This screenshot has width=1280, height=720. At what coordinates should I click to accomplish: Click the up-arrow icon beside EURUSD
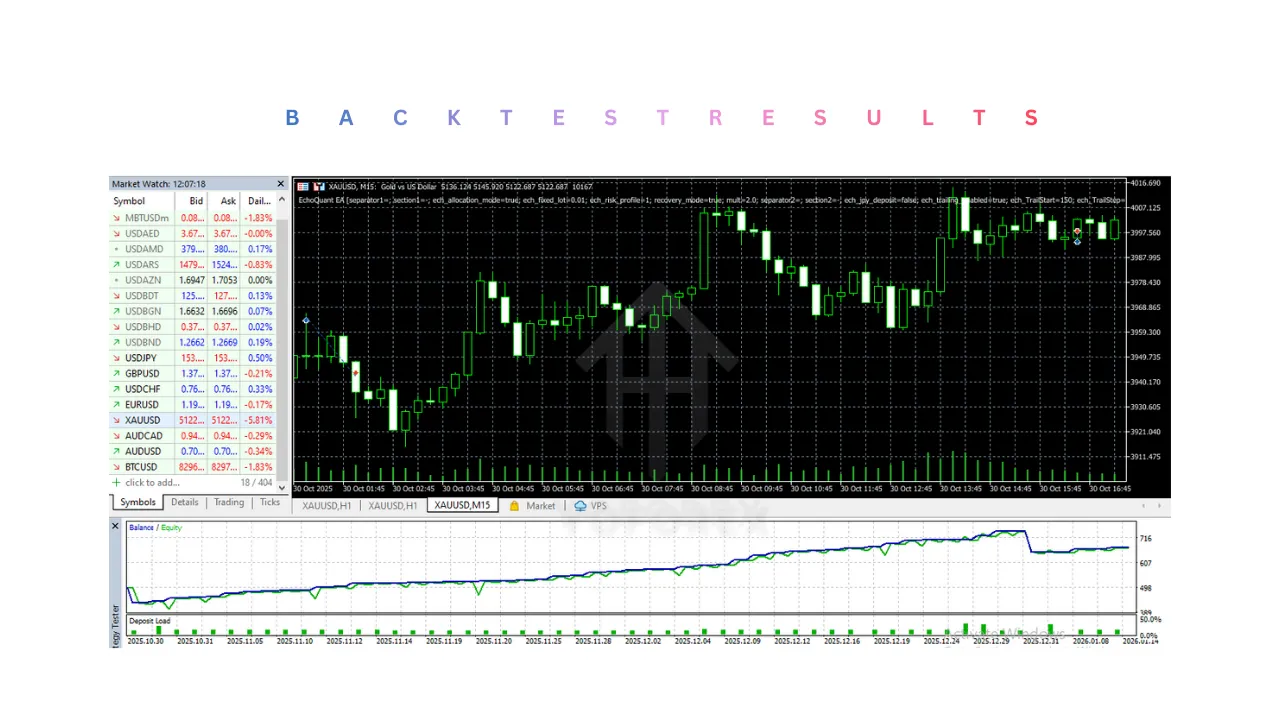(116, 405)
